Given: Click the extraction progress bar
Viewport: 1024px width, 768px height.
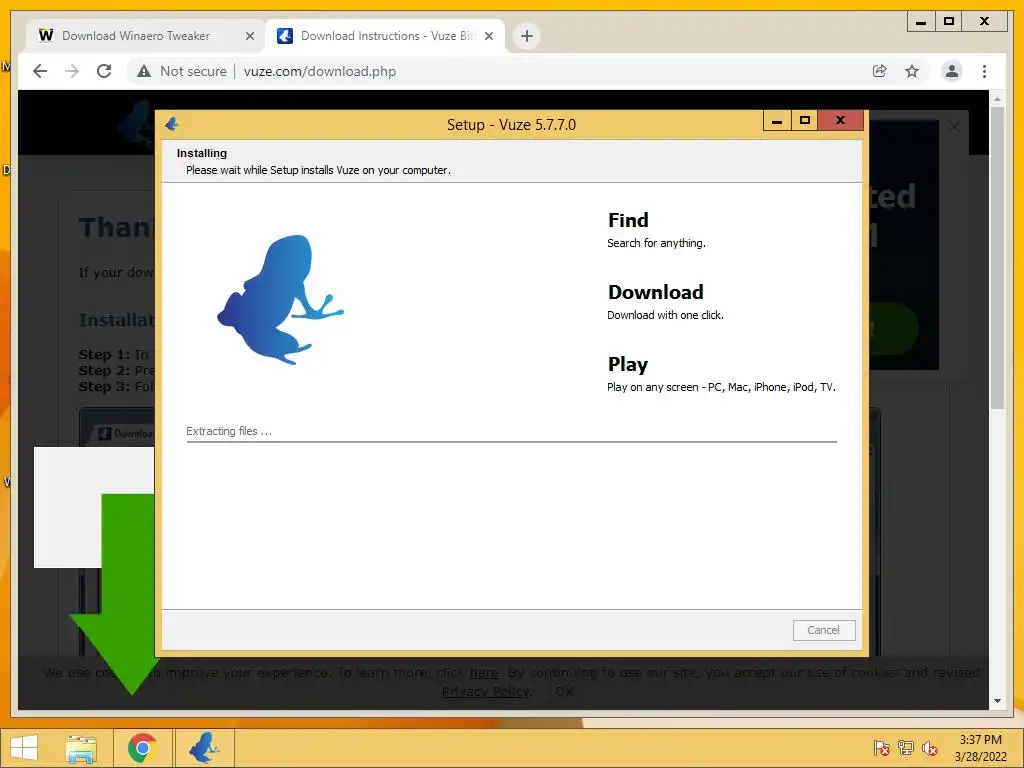Looking at the screenshot, I should pos(511,442).
